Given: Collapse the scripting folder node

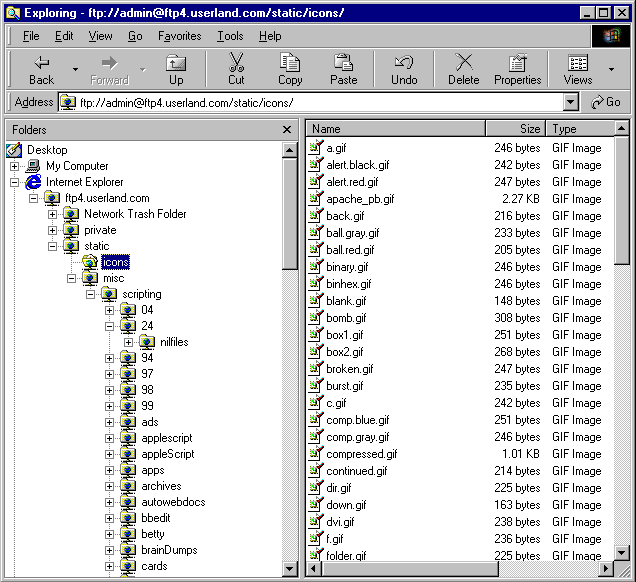Looking at the screenshot, I should coord(91,294).
